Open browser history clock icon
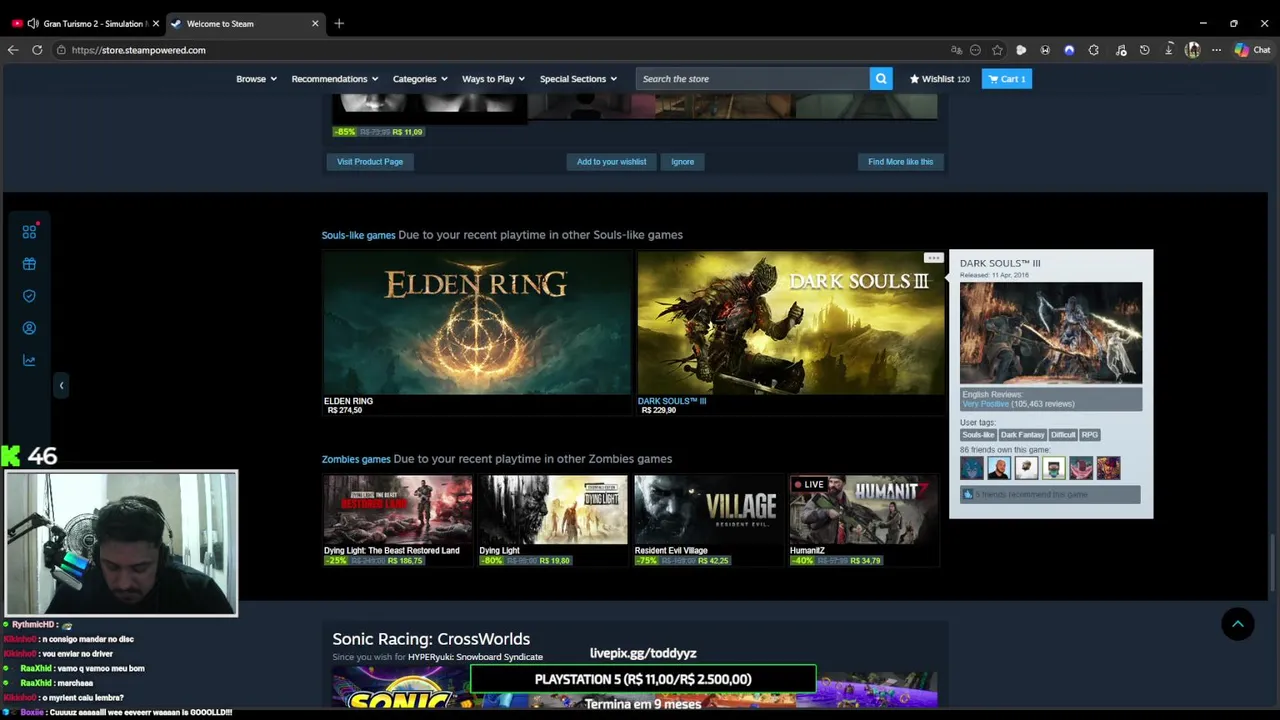Viewport: 1280px width, 720px height. (1144, 50)
